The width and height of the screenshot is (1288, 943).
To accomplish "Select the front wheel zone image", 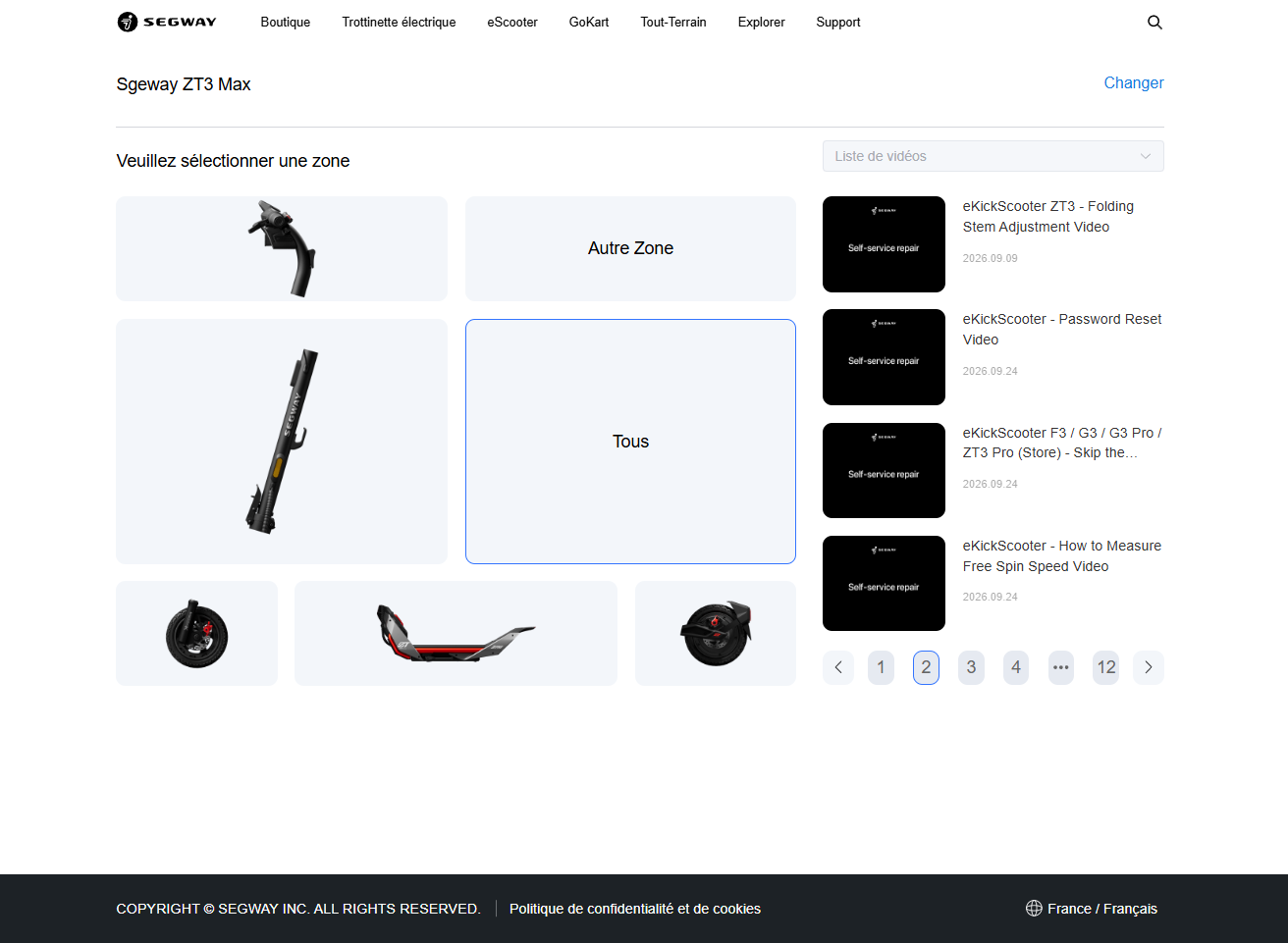I will (x=196, y=633).
